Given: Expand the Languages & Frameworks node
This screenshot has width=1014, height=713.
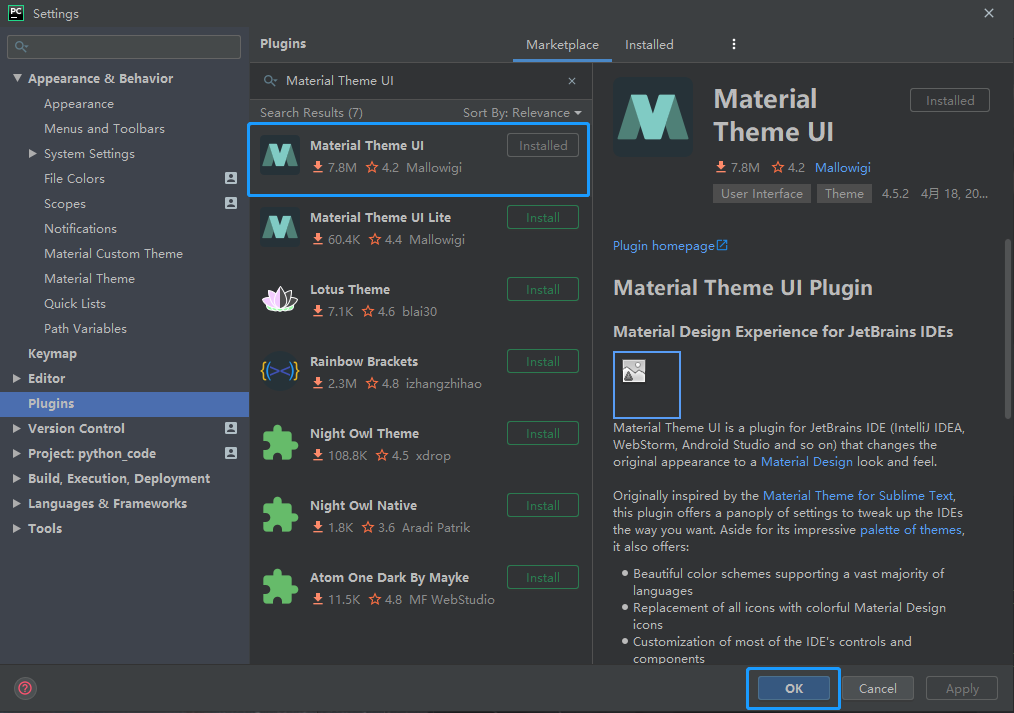Looking at the screenshot, I should 17,503.
